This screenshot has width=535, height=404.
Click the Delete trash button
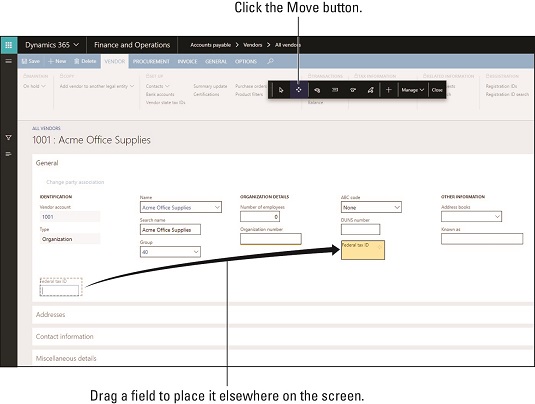(x=85, y=61)
